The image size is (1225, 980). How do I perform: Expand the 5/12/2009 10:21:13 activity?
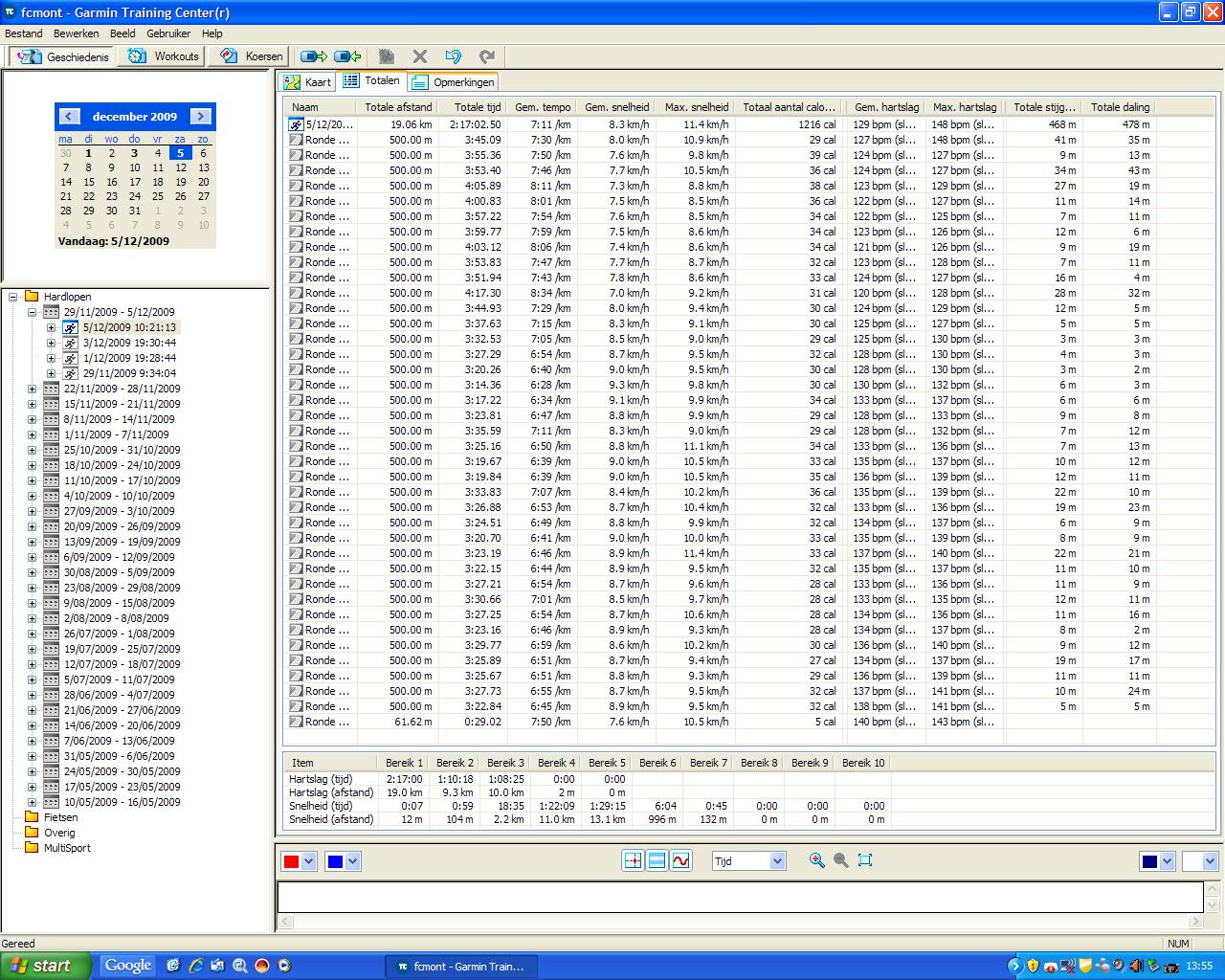[51, 327]
